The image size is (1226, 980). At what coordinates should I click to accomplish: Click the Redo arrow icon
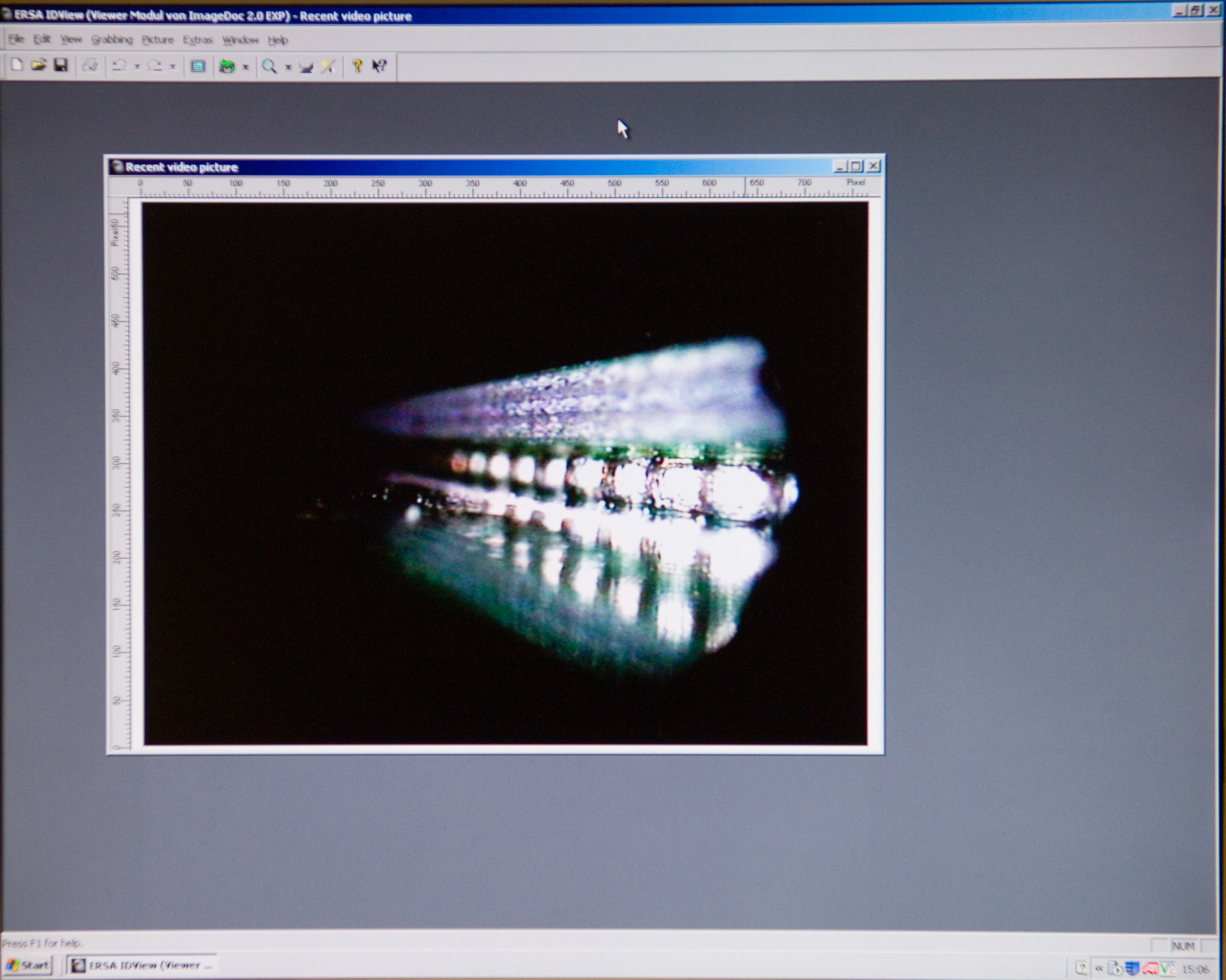pos(155,66)
